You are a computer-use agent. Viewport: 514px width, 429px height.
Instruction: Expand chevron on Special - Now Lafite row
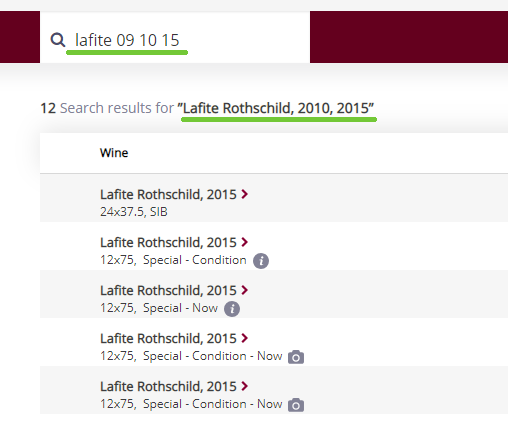pyautogui.click(x=245, y=290)
